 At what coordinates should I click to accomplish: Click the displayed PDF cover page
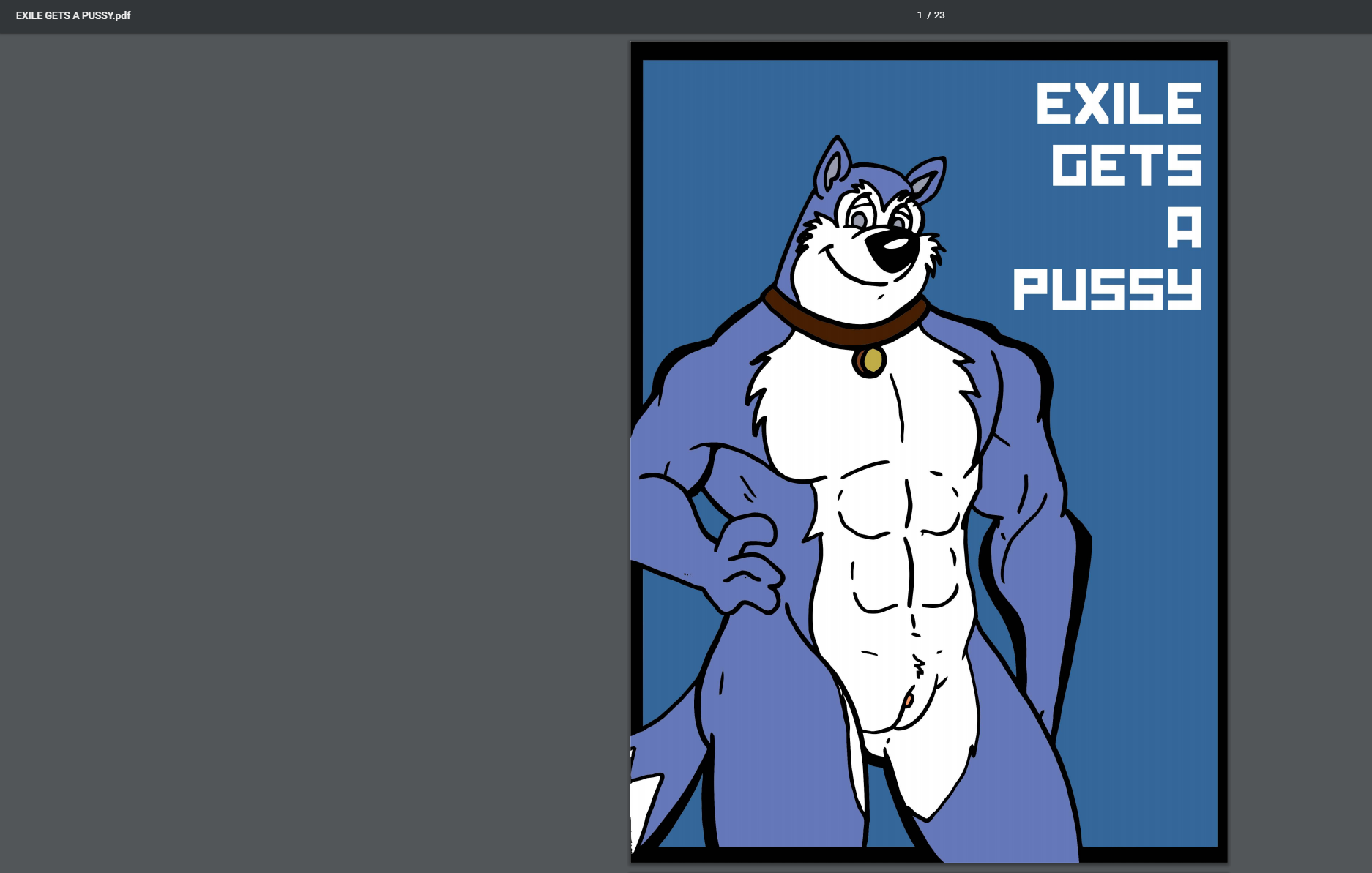coord(929,452)
